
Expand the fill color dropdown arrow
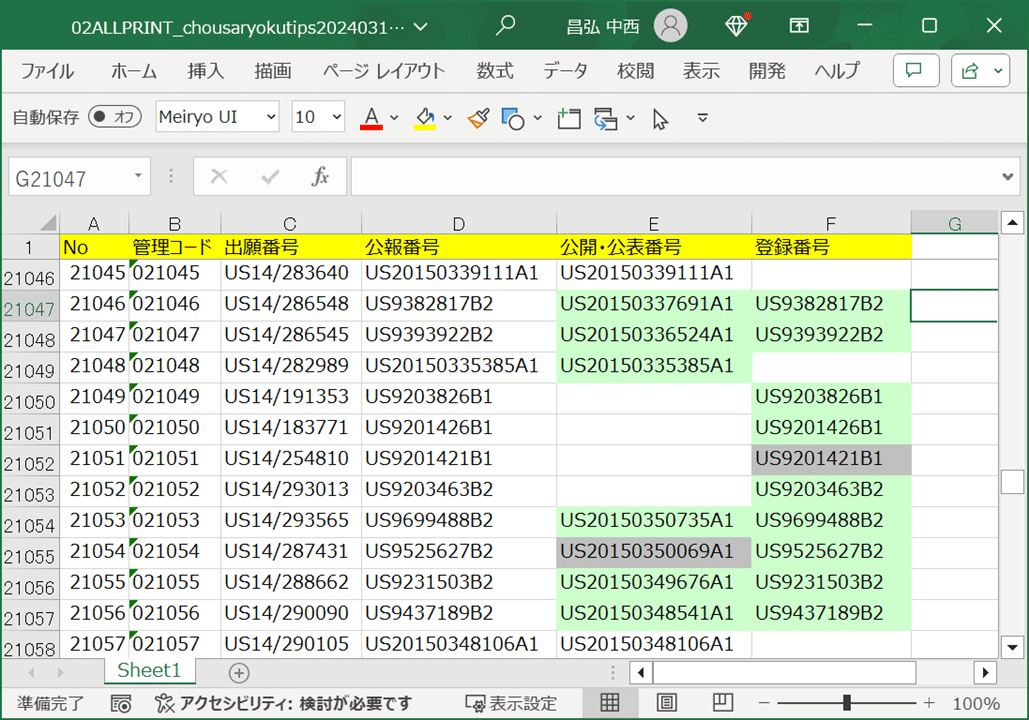[x=448, y=118]
